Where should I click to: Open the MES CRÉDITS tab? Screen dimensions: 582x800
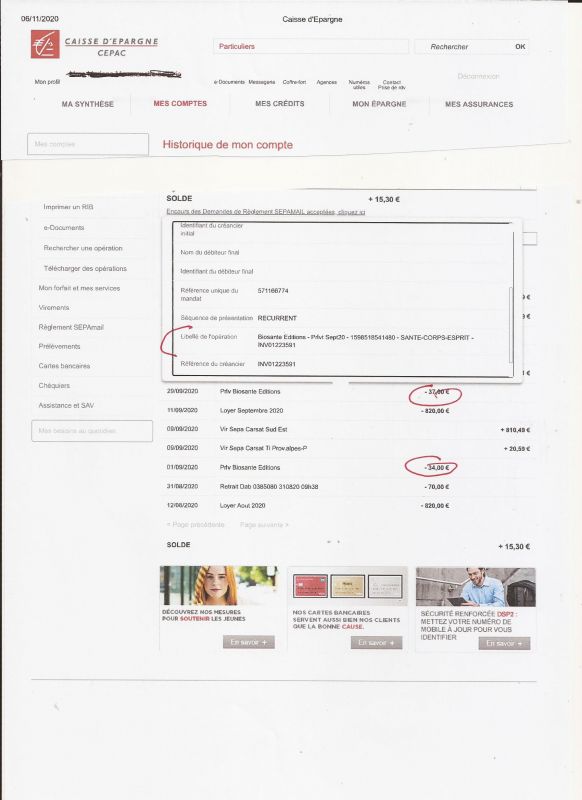tap(280, 104)
